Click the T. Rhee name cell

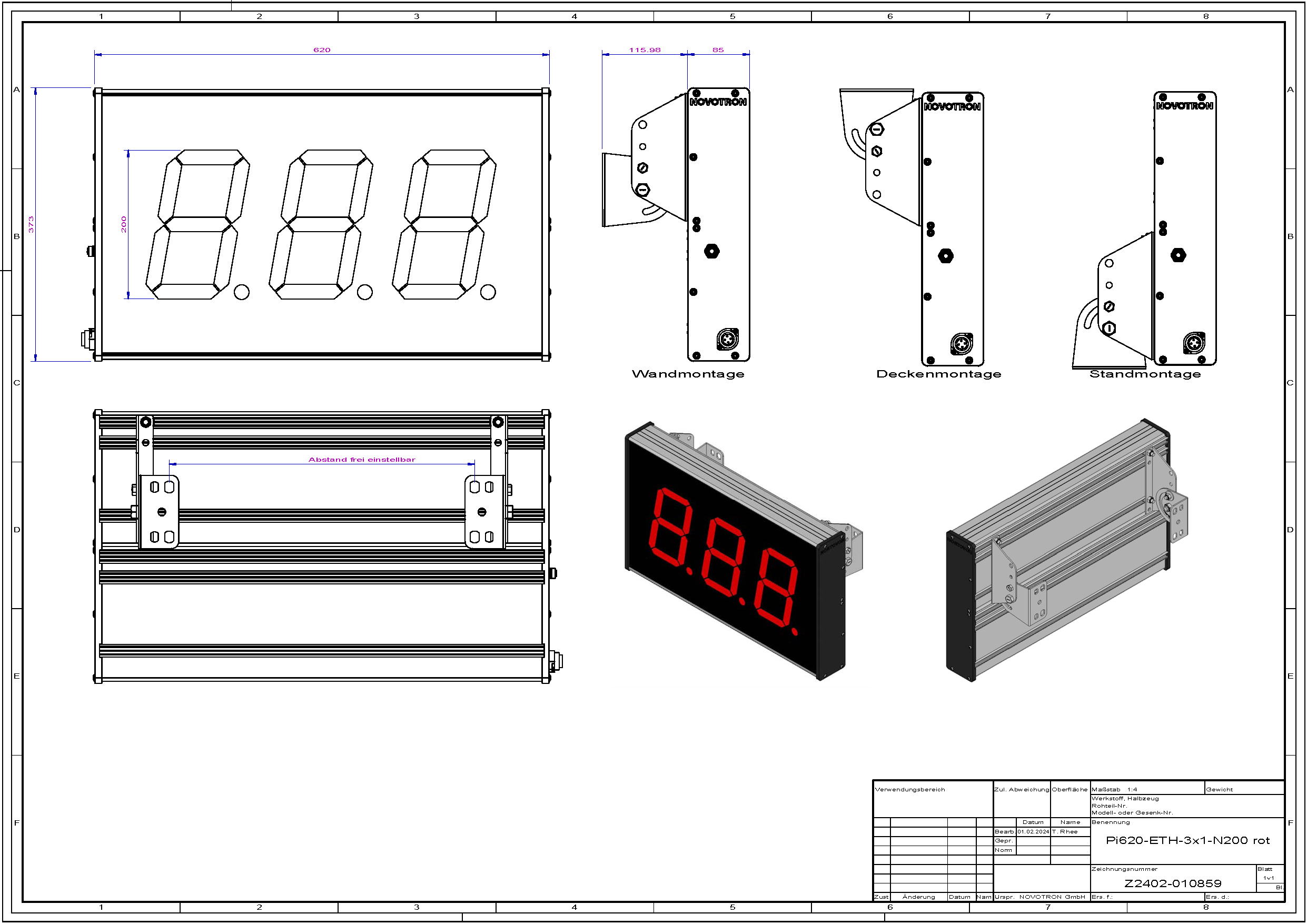pos(1064,832)
